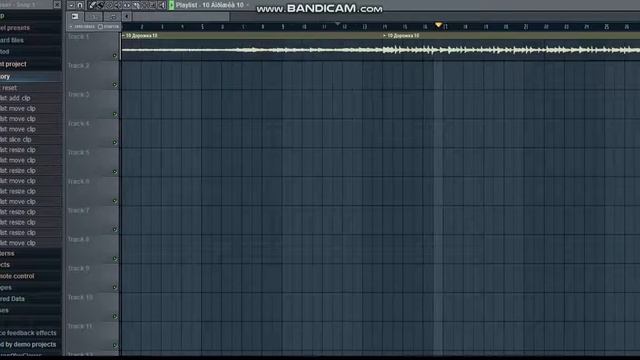
Task: Click the horizontal playlist scrollbar thumb
Action: (181, 16)
